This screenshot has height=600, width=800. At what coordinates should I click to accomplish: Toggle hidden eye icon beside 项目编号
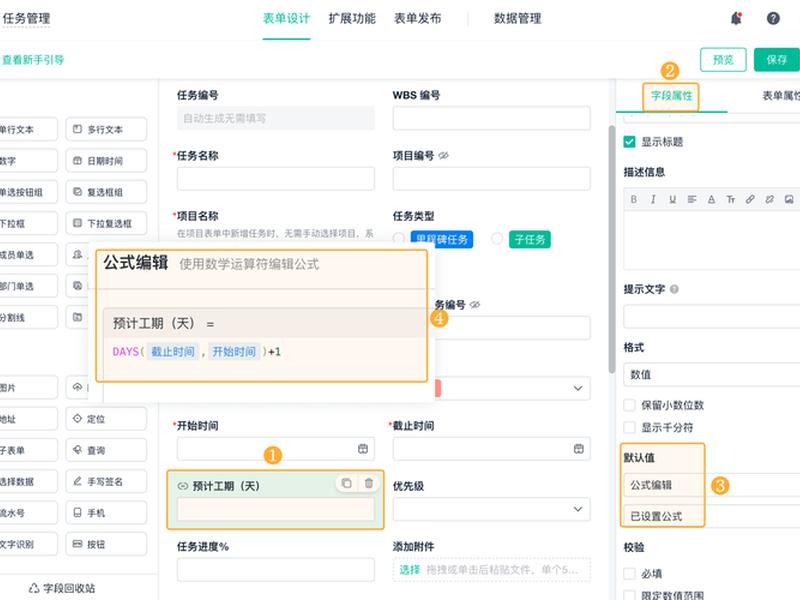point(443,156)
